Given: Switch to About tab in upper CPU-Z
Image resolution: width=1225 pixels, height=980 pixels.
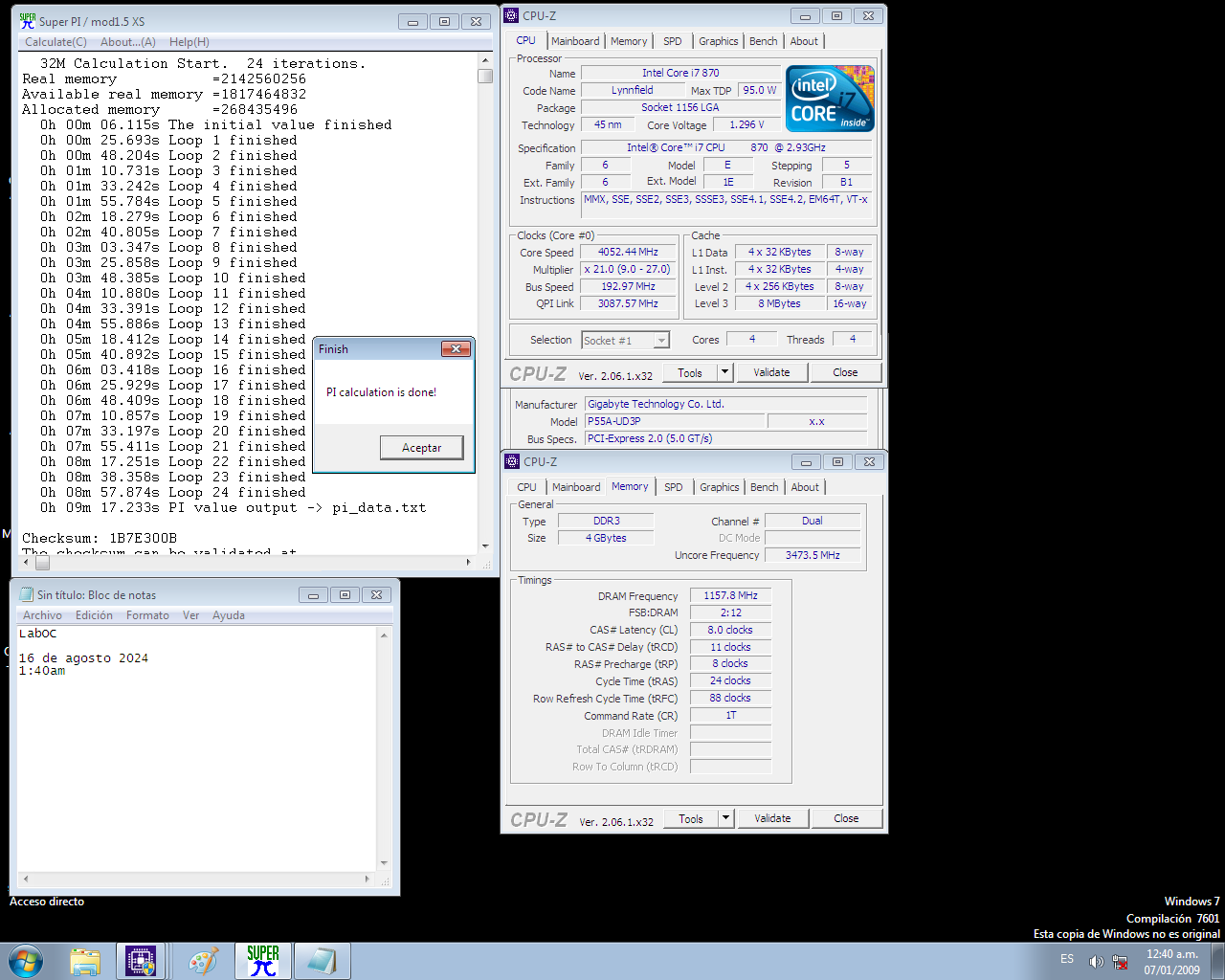Looking at the screenshot, I should click(804, 41).
